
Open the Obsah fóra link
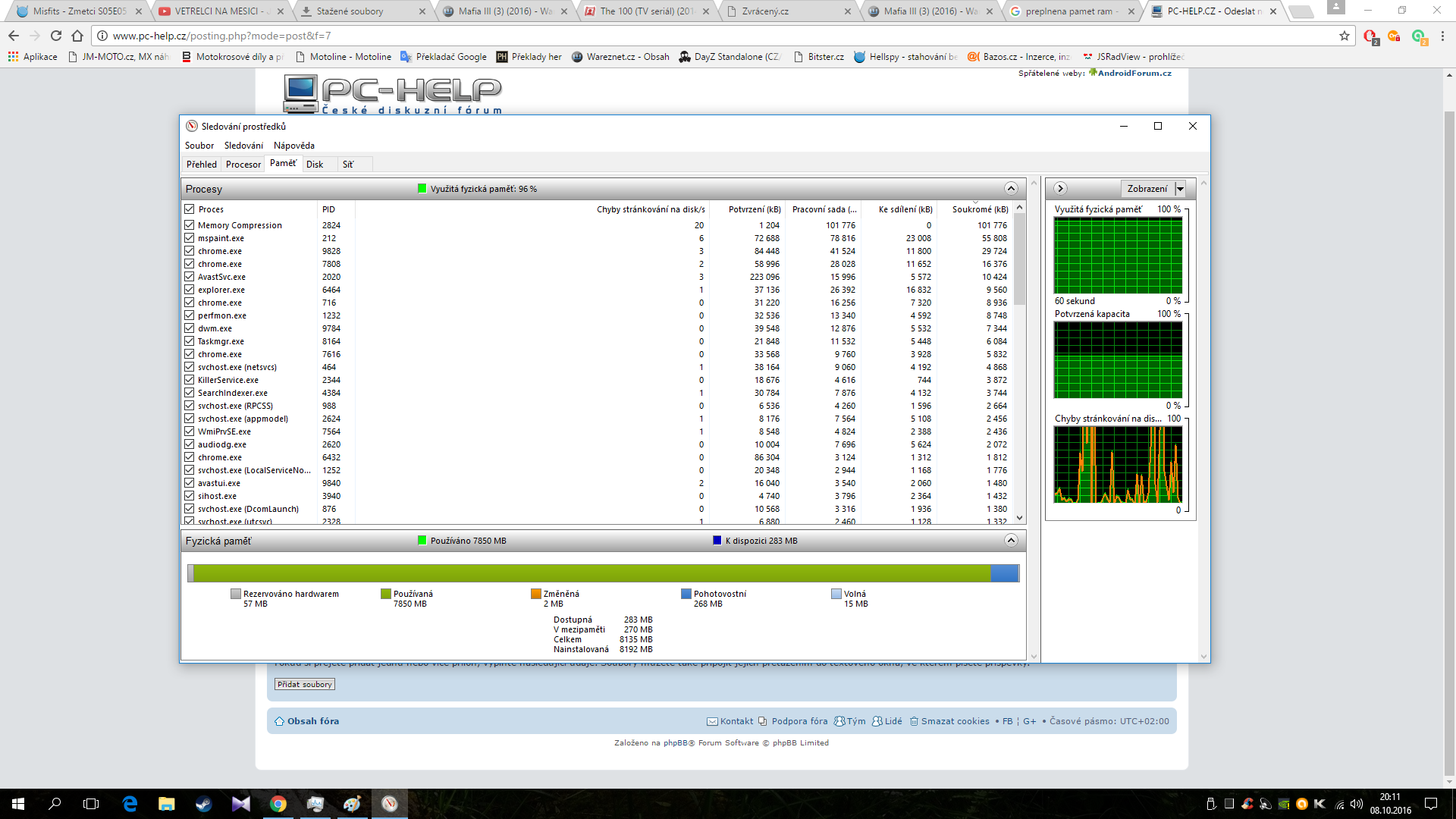[x=312, y=721]
